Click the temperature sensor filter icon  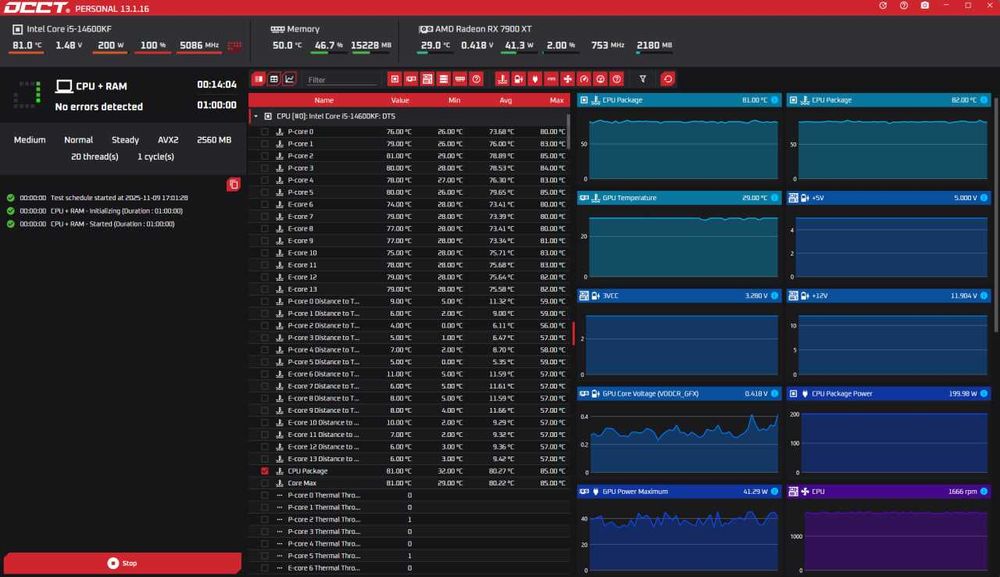tap(503, 79)
